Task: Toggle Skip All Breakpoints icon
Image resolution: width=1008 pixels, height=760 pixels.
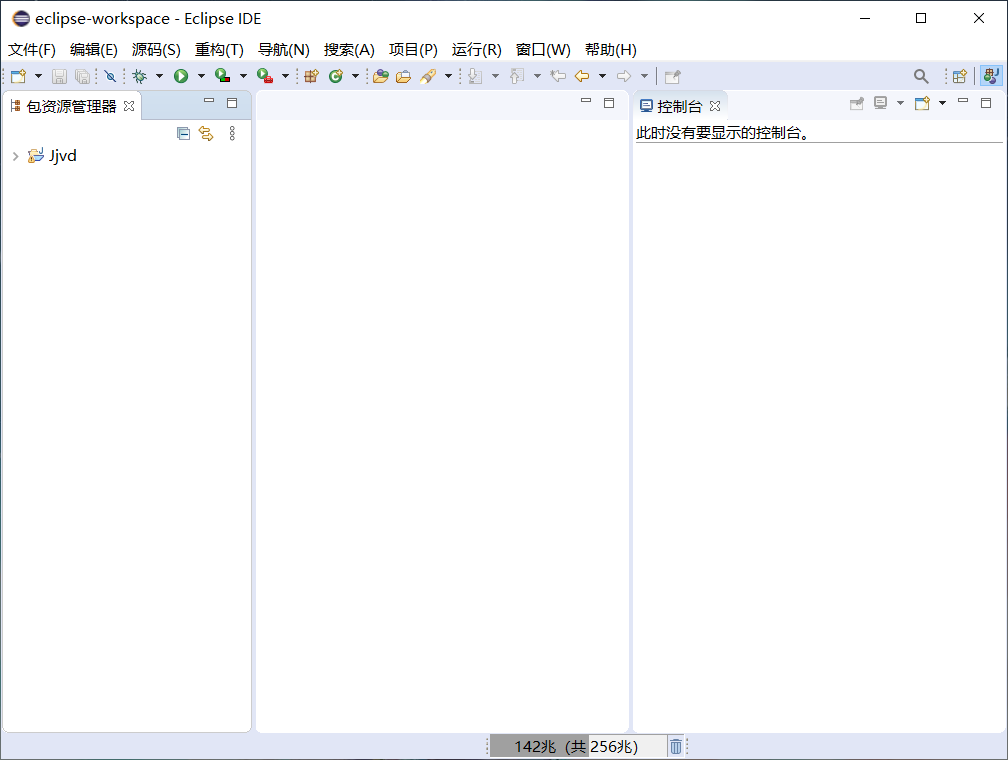Action: [110, 76]
